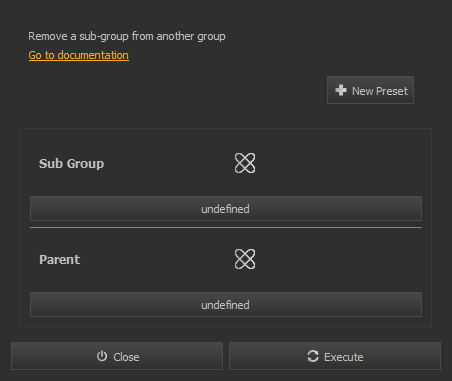This screenshot has height=381, width=452.
Task: Click the New Preset text label
Action: (380, 91)
